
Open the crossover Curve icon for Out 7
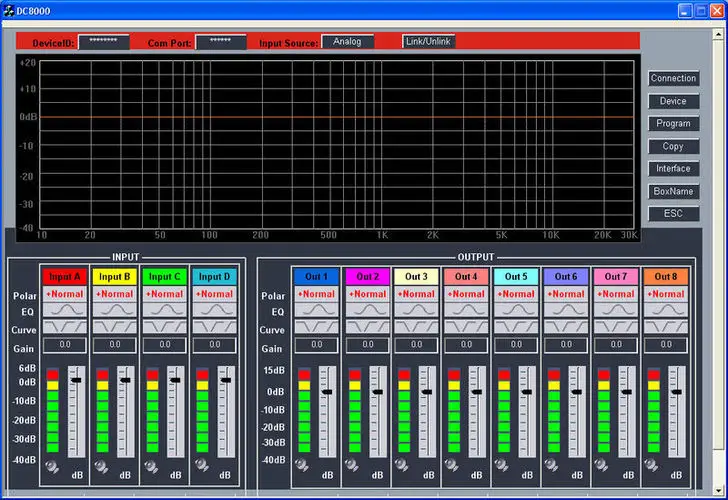click(616, 328)
